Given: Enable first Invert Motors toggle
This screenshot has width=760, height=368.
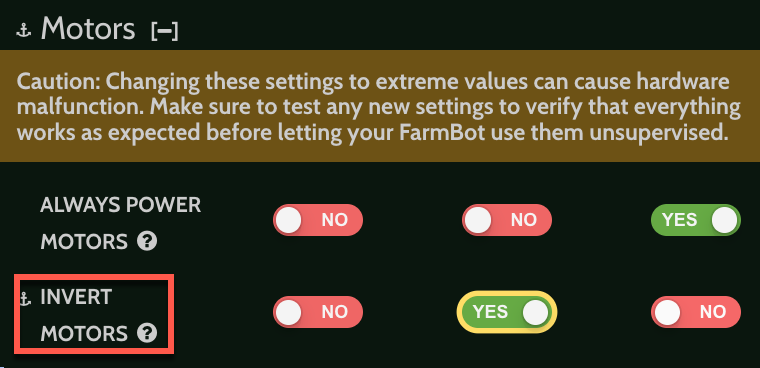Looking at the screenshot, I should (318, 312).
